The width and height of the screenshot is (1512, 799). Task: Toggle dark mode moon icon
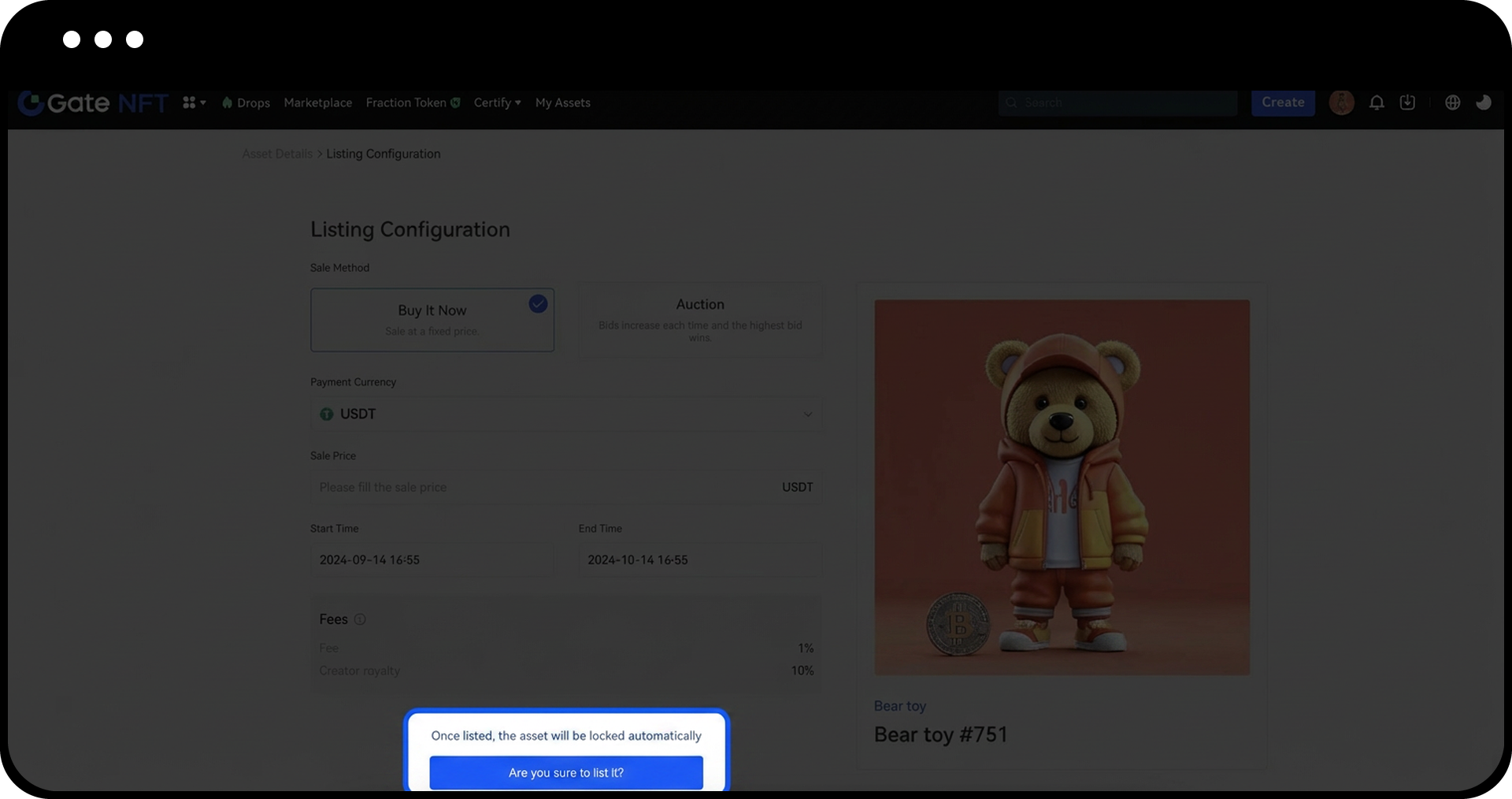coord(1483,103)
